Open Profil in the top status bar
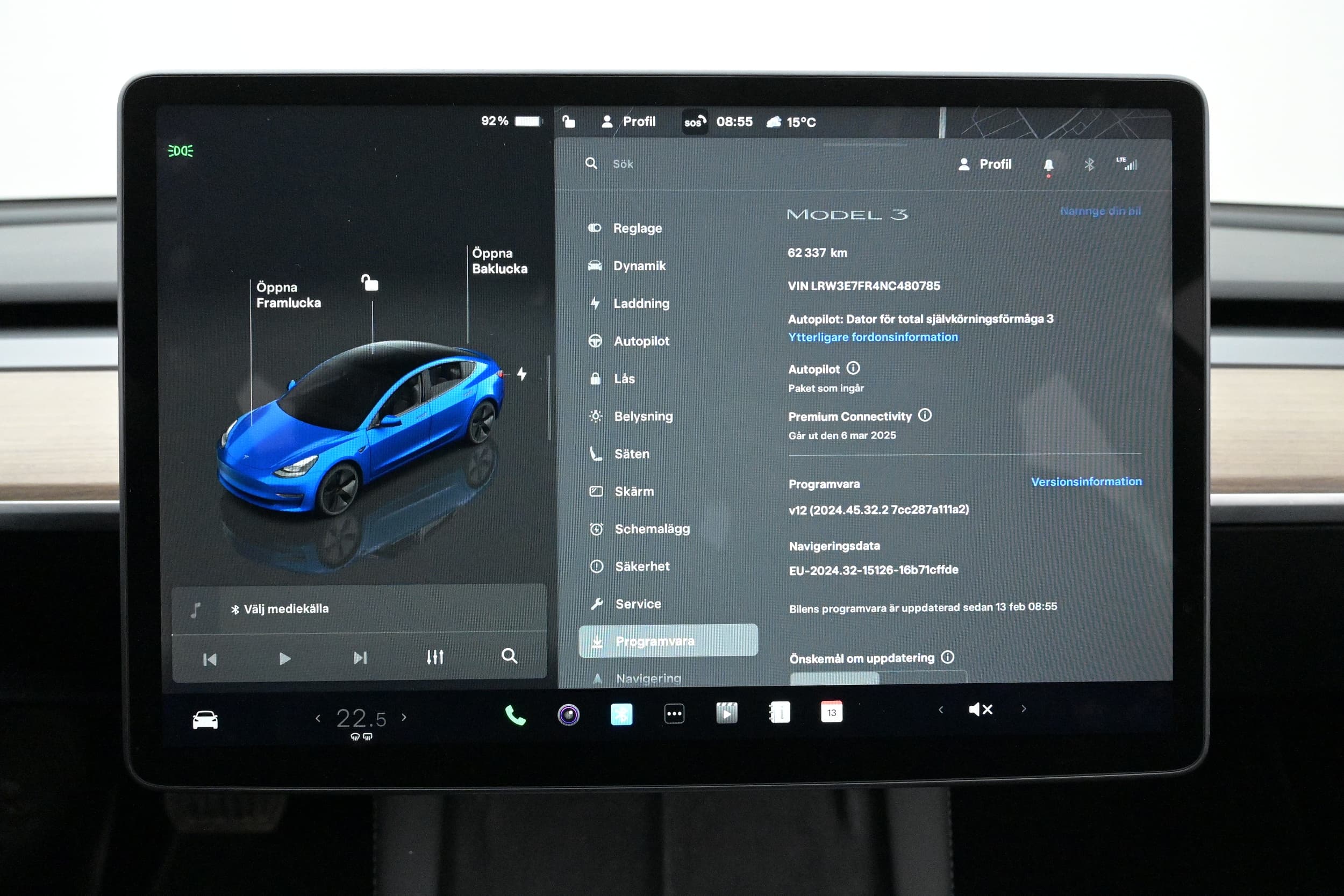This screenshot has height=896, width=1344. (628, 121)
